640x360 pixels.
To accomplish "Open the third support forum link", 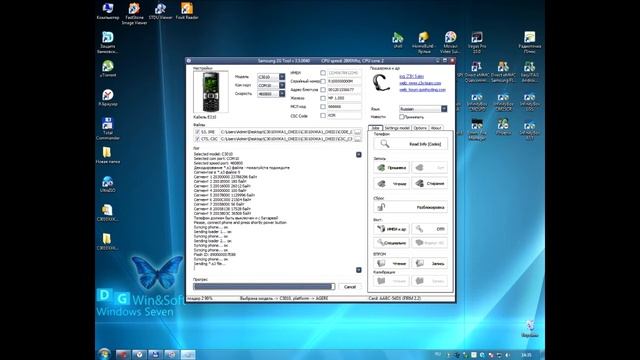I will pos(422,89).
